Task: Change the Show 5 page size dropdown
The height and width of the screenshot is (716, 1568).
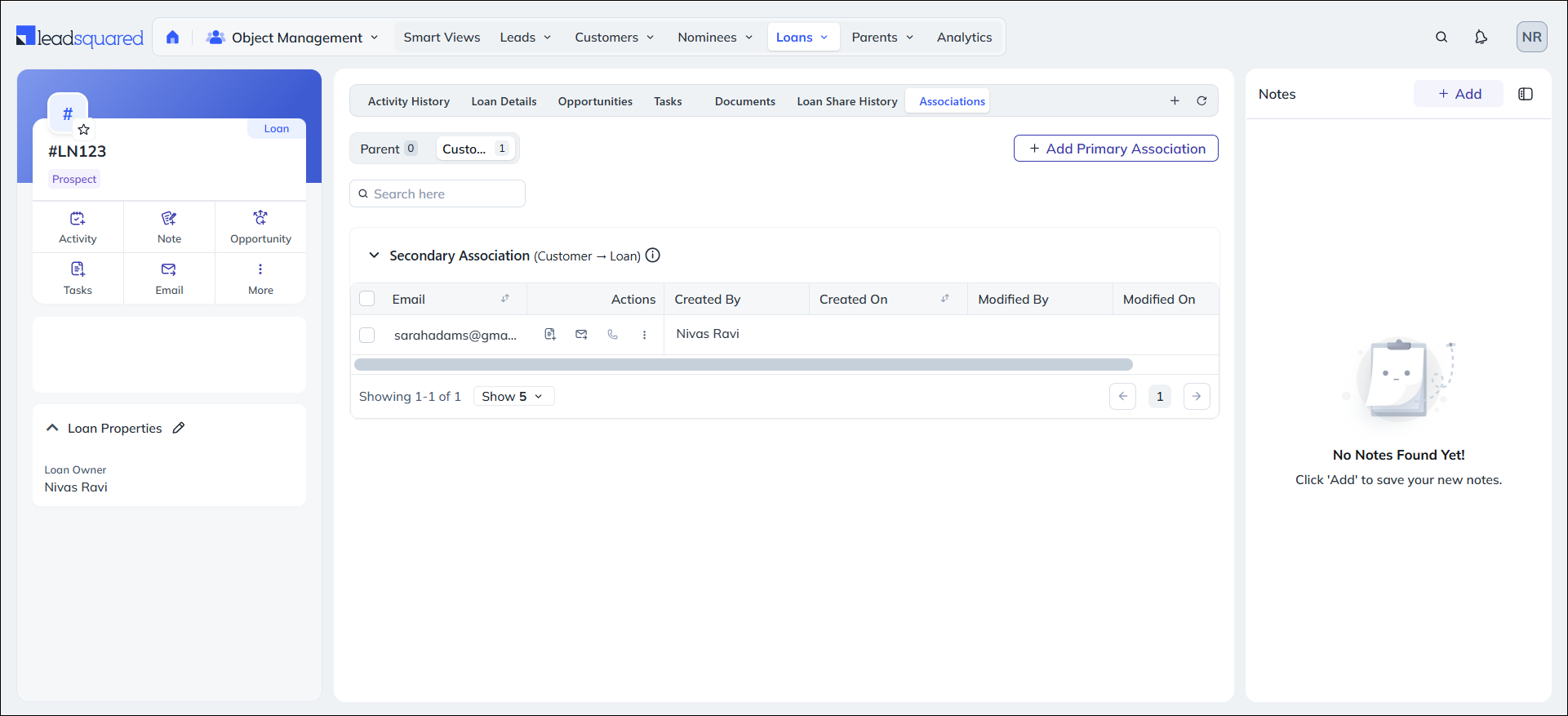Action: [x=513, y=397]
